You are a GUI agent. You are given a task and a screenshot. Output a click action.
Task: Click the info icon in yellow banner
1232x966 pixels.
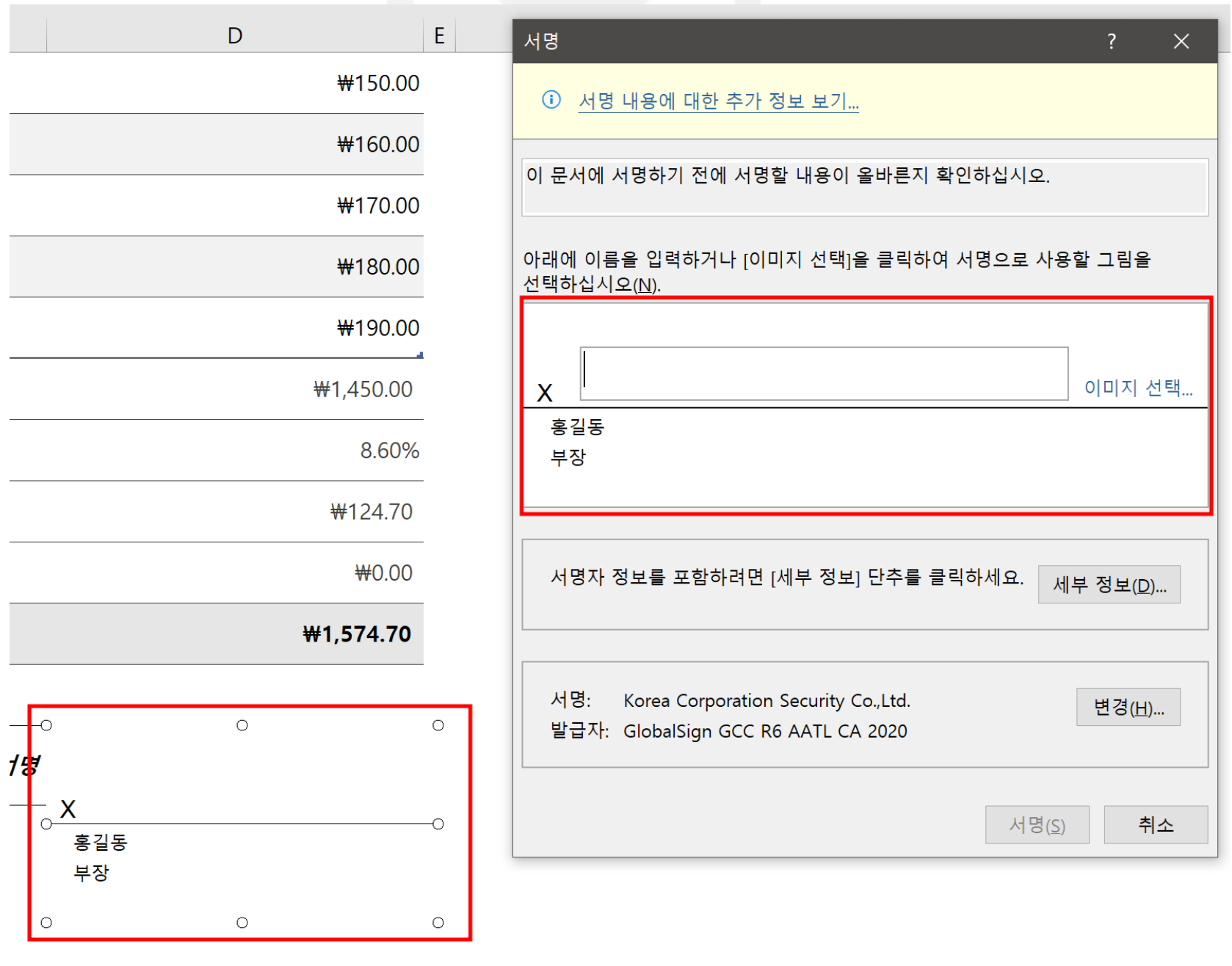(x=551, y=100)
